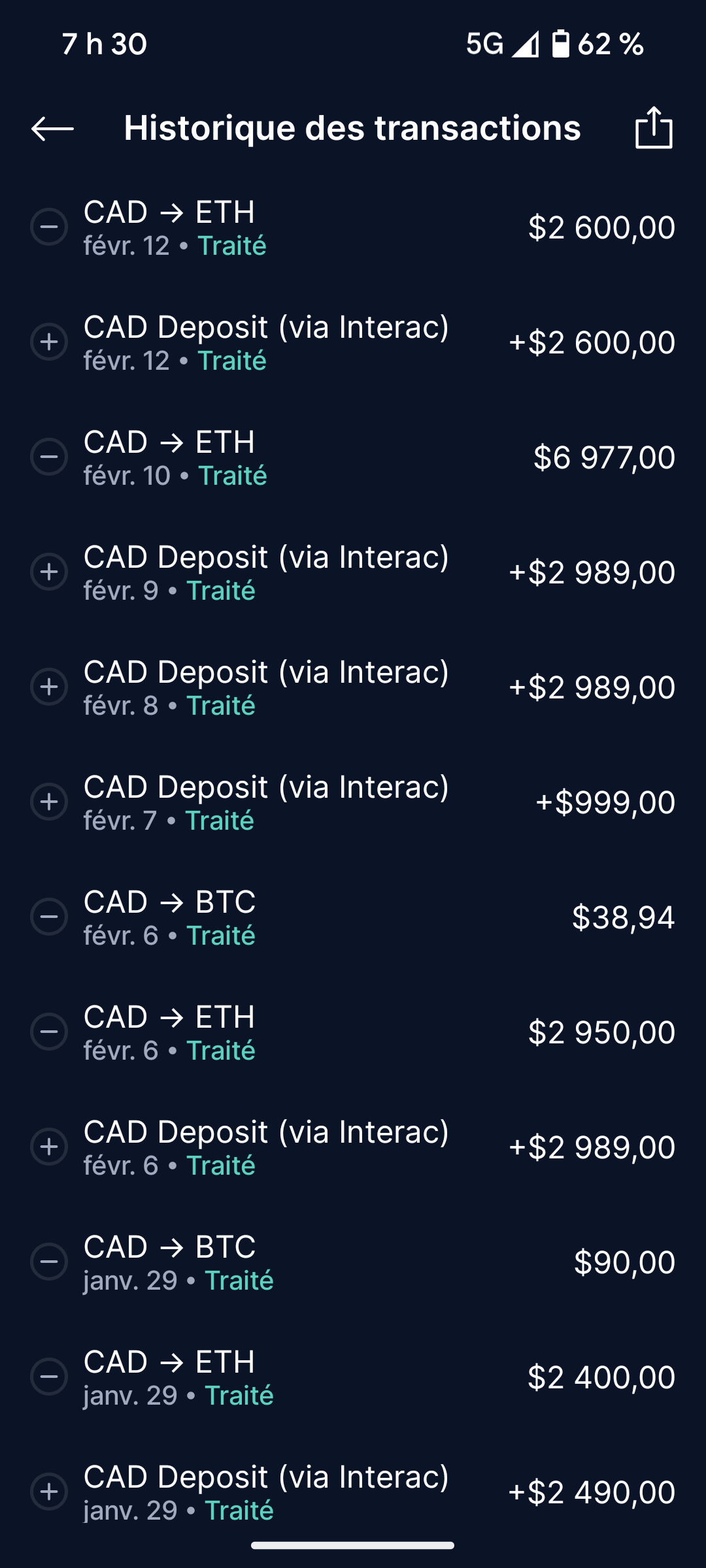Open the $38,94 CAD → BTC transaction
The height and width of the screenshot is (1568, 706).
[353, 917]
